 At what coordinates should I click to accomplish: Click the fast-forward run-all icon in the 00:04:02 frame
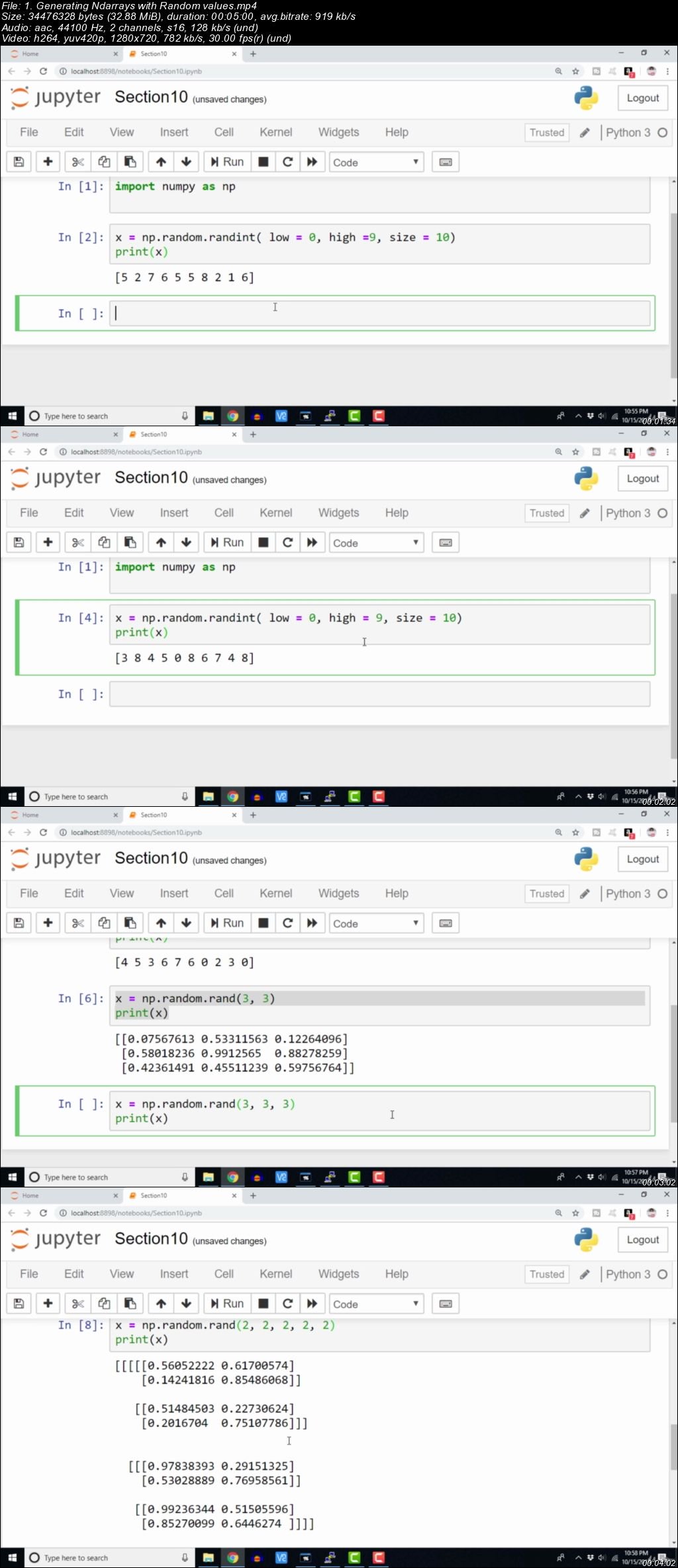coord(312,1304)
